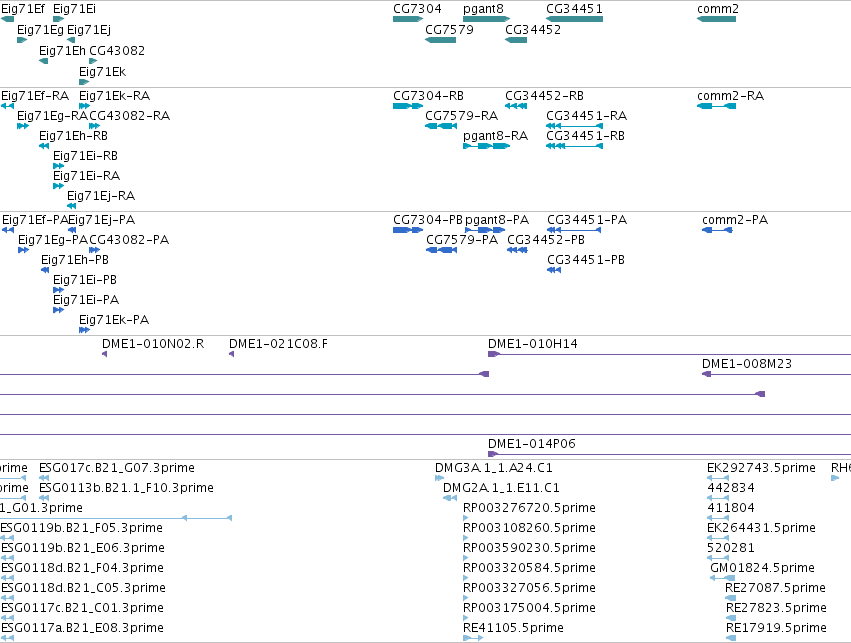
Task: Select protein label CG43082-PA
Action: 129,240
